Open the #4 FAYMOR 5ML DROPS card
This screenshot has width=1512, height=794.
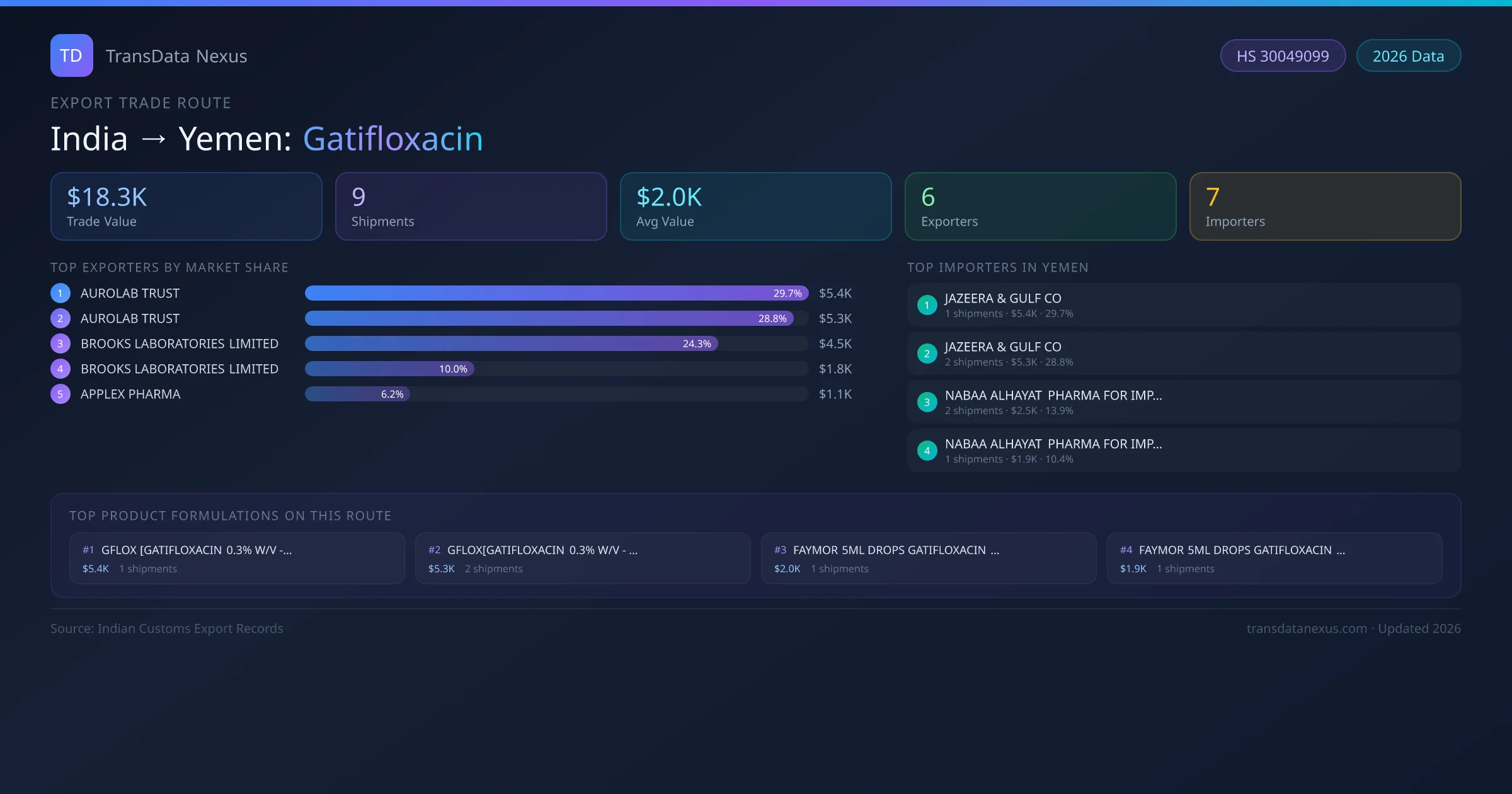[1274, 558]
